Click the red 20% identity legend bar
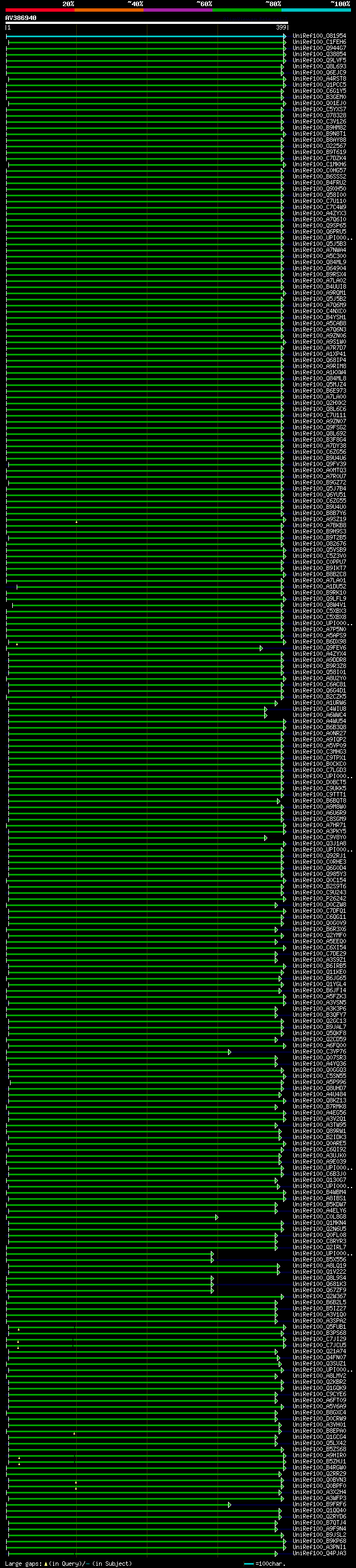 39,10
